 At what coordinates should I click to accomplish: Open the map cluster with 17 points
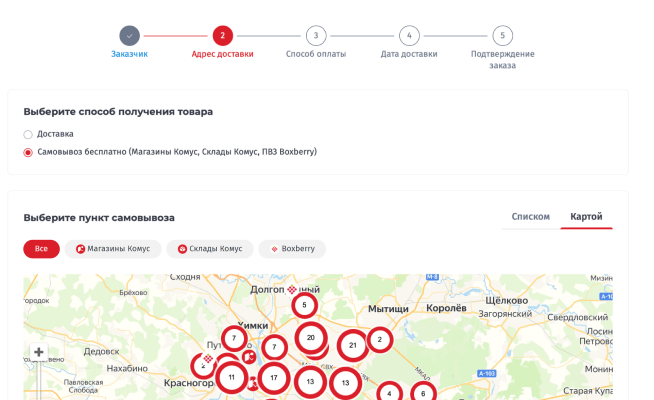pos(274,378)
